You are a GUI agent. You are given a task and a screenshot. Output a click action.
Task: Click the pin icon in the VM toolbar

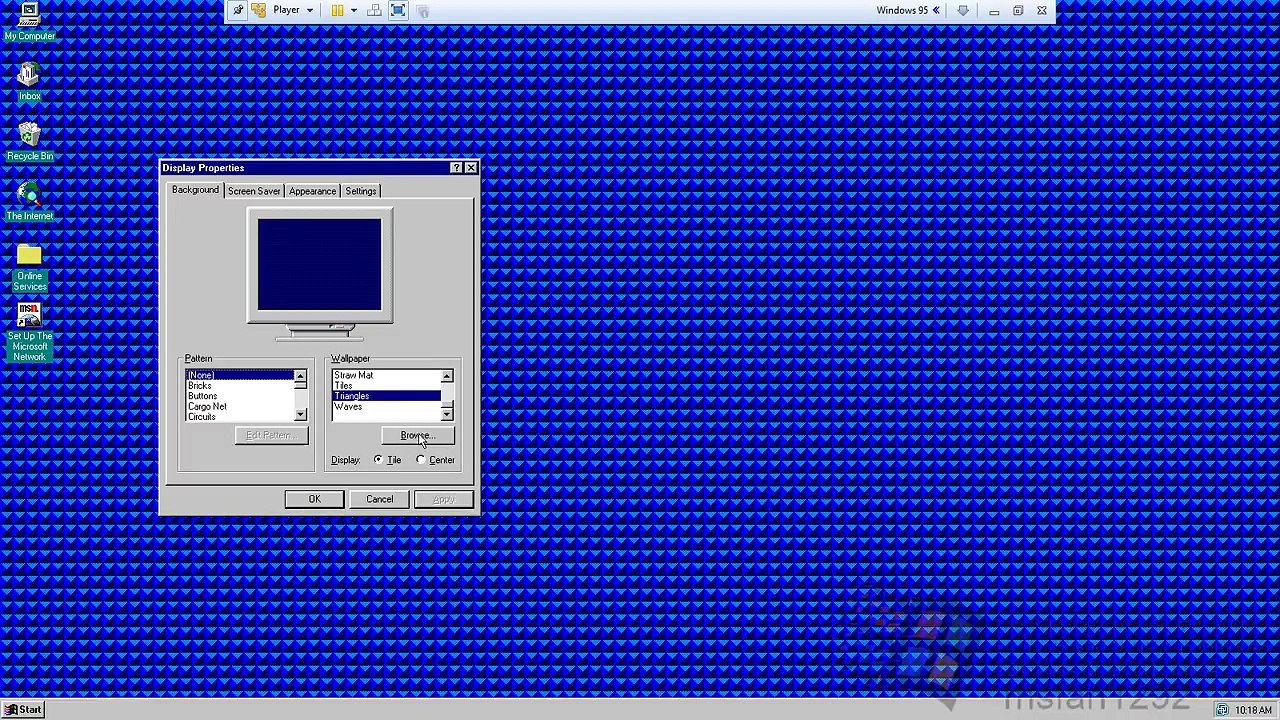pos(237,10)
